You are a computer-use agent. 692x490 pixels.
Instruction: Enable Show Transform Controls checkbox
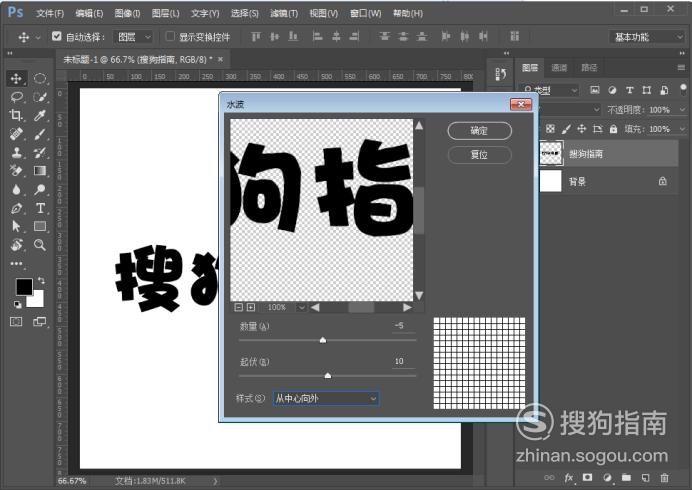[170, 36]
